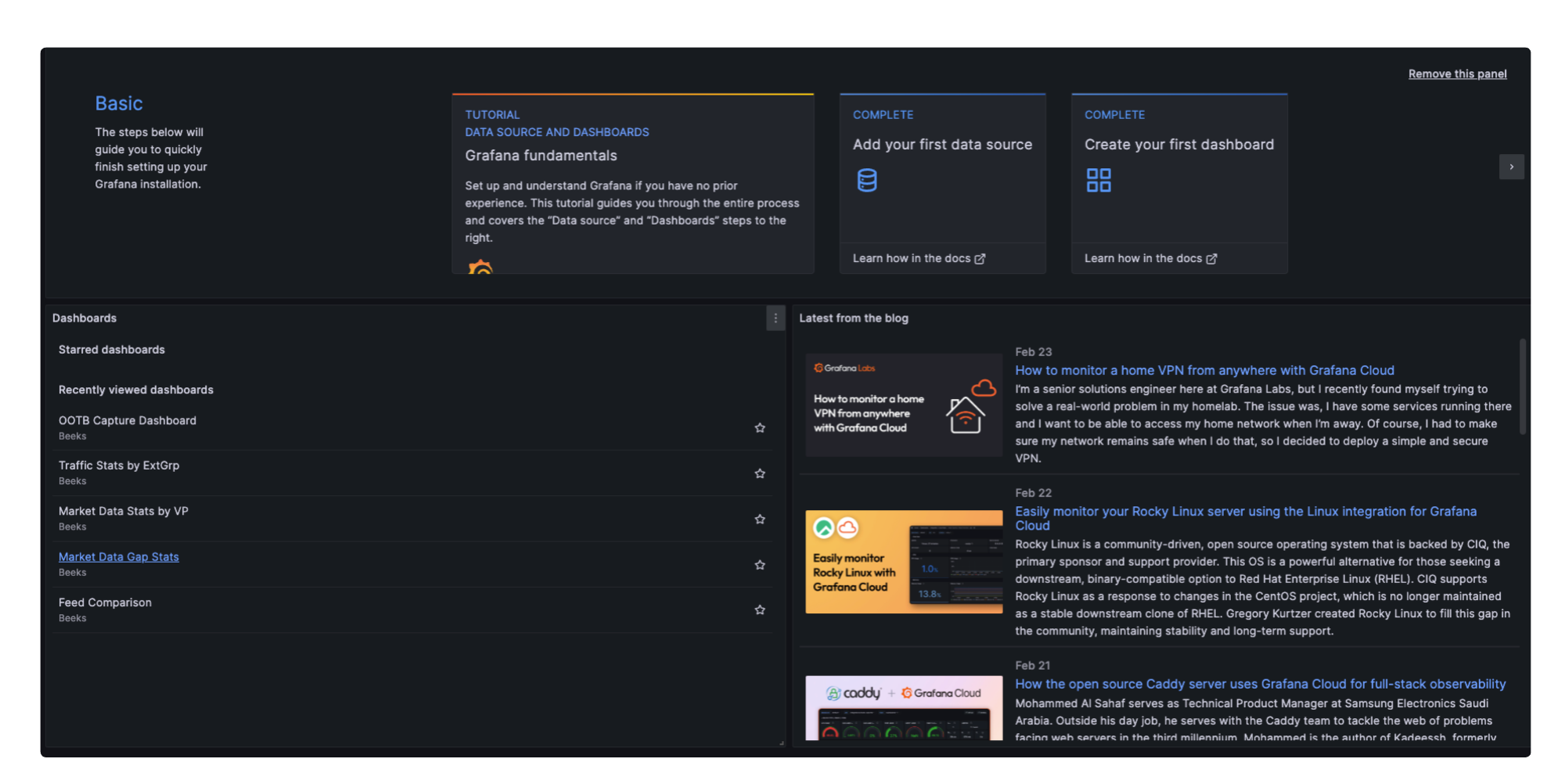
Task: Star the OOTB Capture Dashboard
Action: pyautogui.click(x=760, y=428)
